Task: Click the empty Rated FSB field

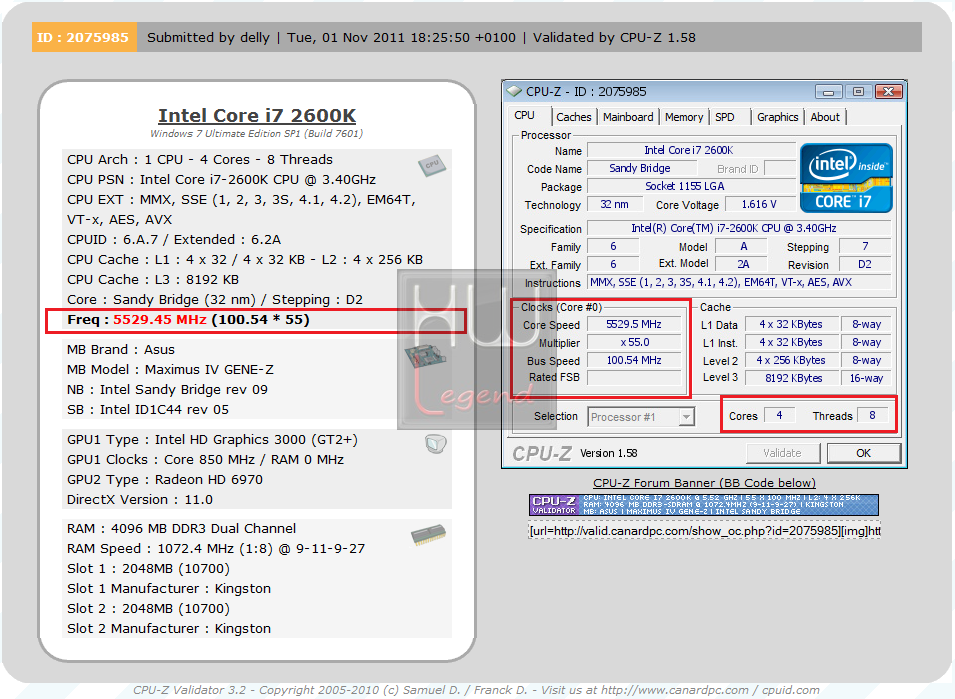Action: pyautogui.click(x=634, y=378)
